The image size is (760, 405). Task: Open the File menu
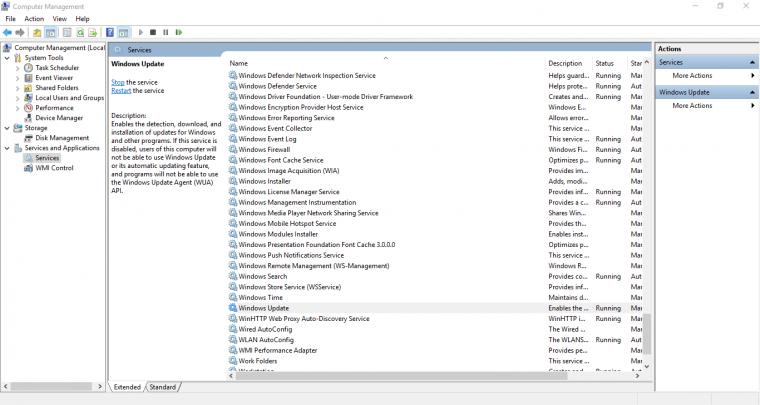pos(11,19)
